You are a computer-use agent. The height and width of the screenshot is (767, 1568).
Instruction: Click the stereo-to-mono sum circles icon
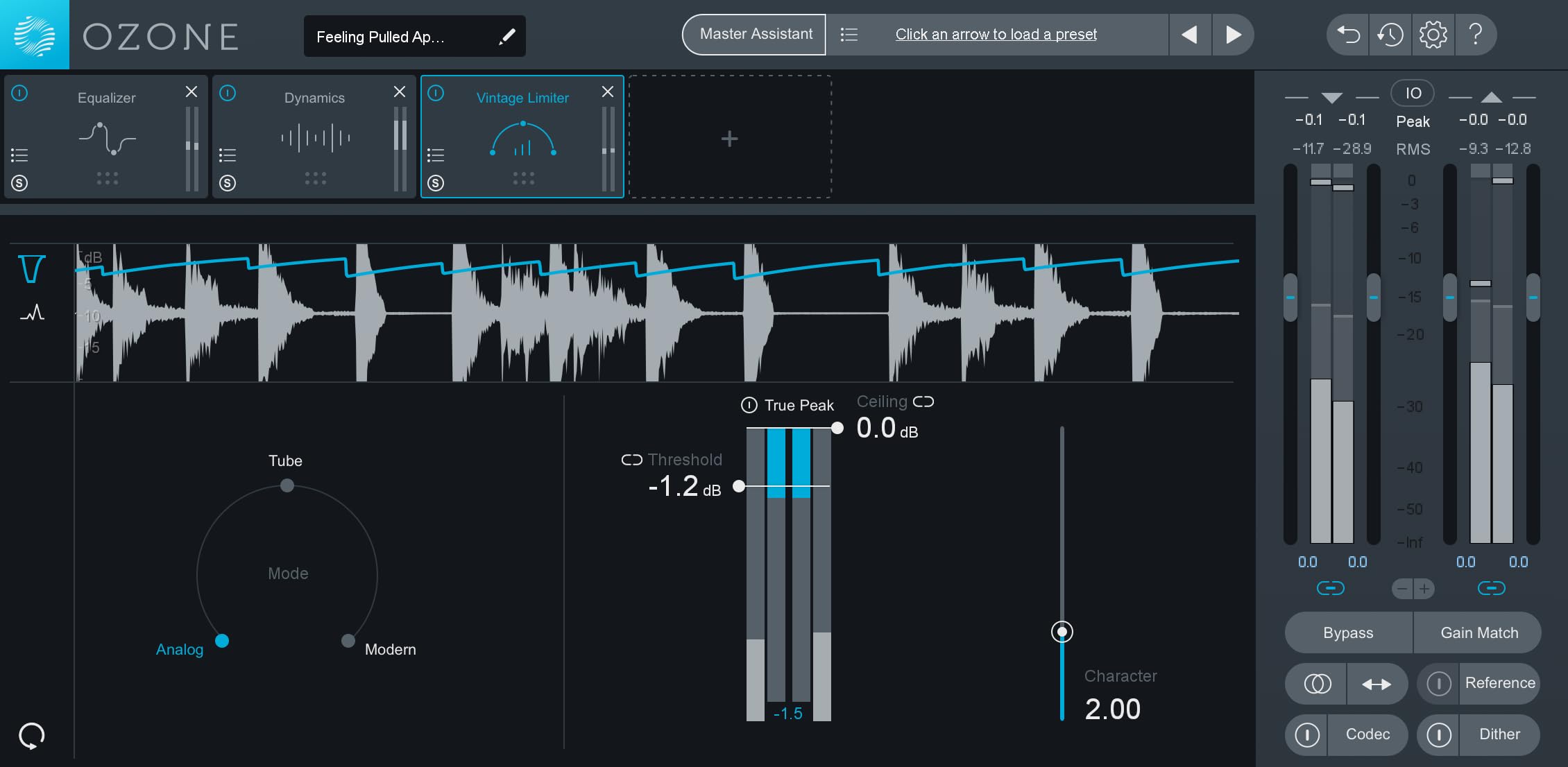pos(1317,684)
